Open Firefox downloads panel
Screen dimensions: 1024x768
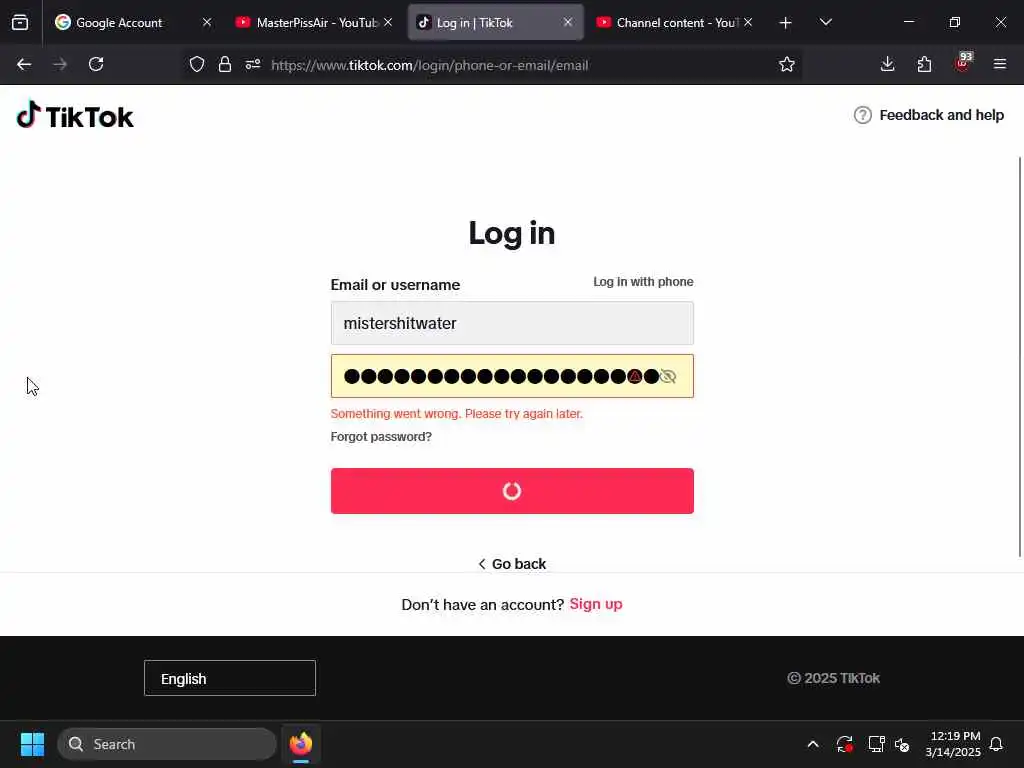[x=888, y=64]
